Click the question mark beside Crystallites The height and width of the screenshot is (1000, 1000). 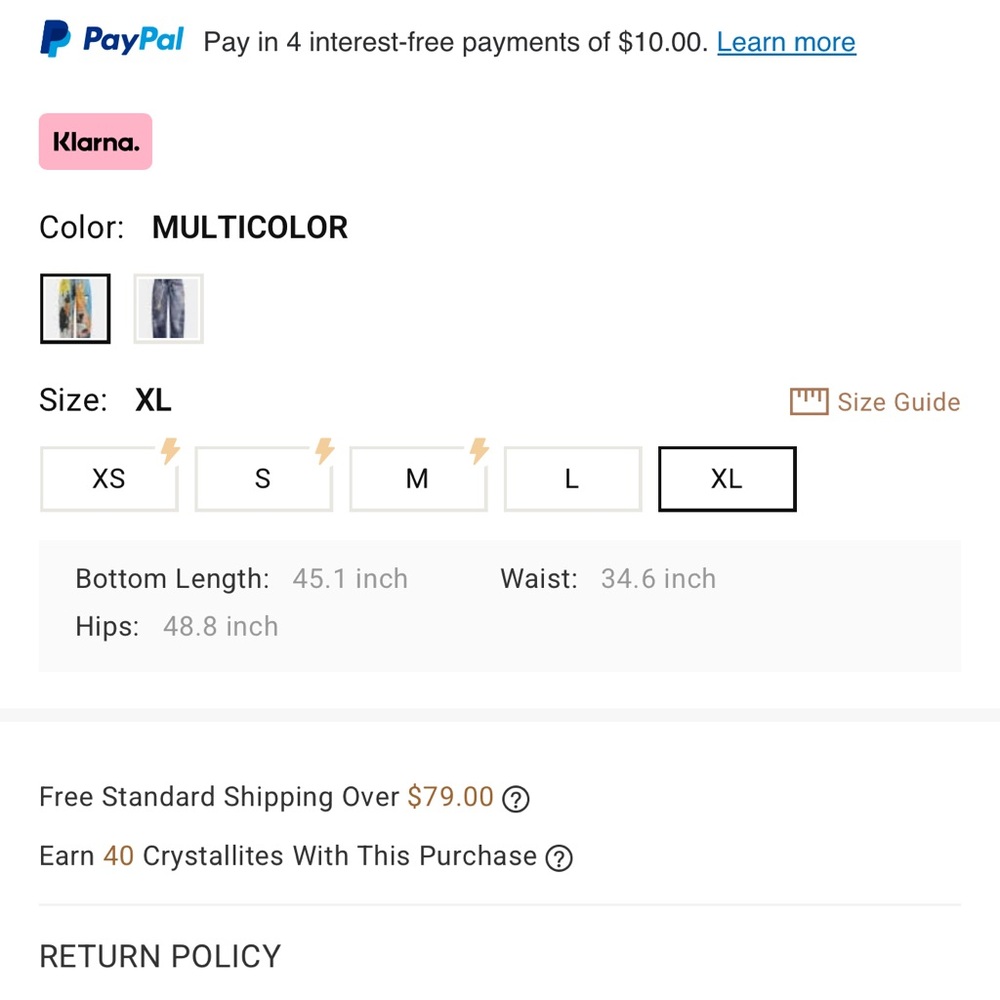[560, 858]
